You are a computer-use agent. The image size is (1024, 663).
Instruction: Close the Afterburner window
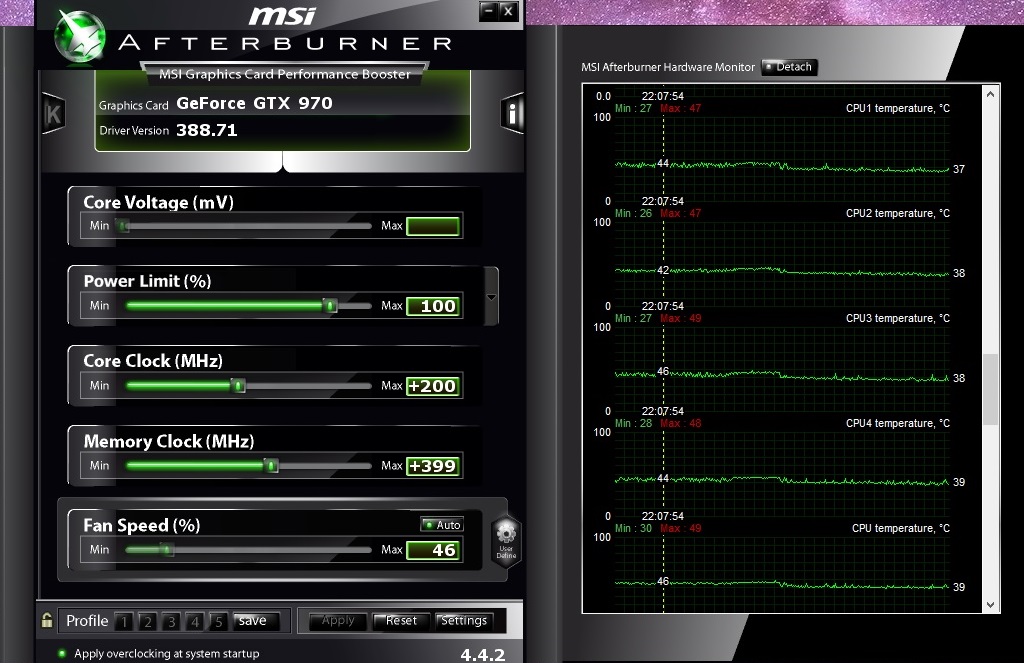pos(509,11)
